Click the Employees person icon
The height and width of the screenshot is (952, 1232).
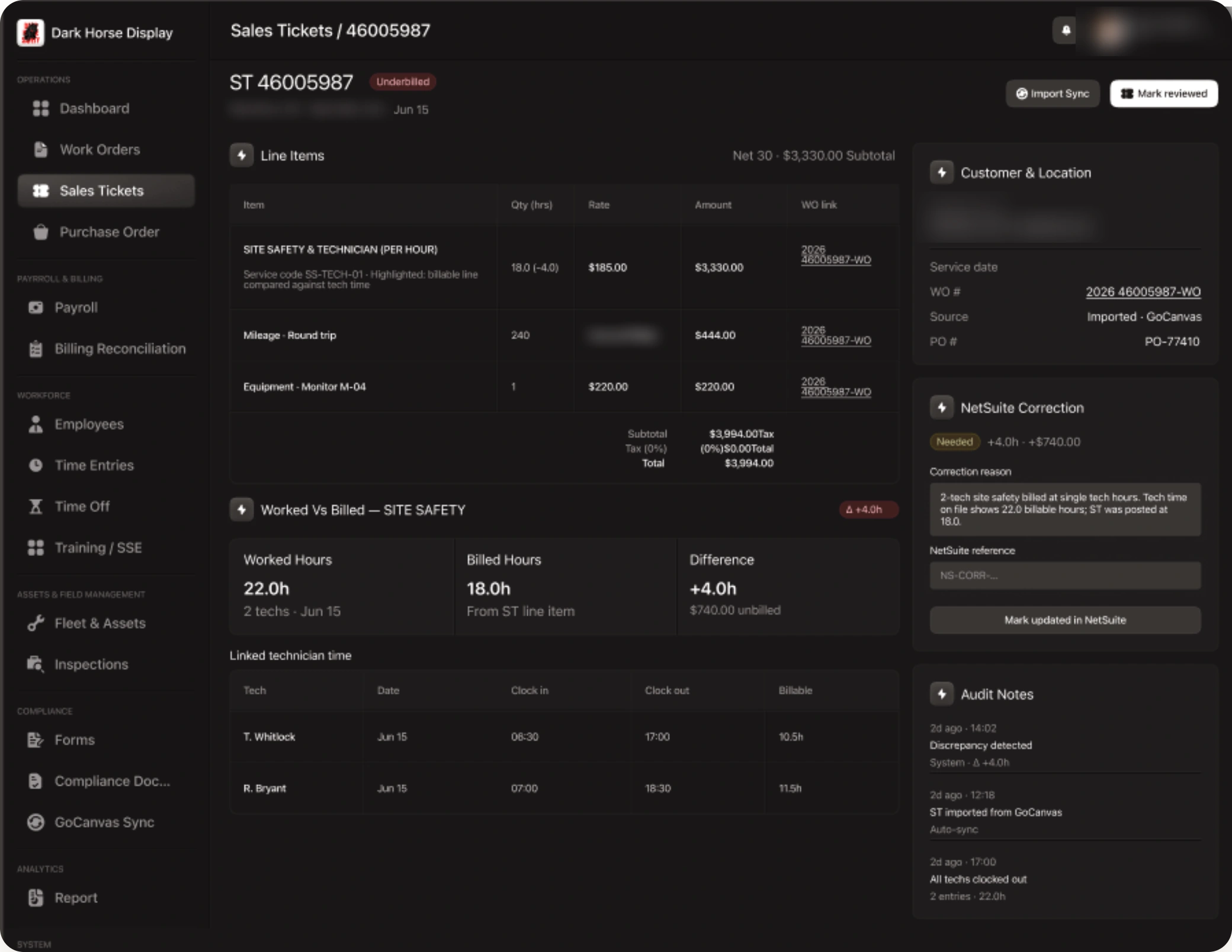point(36,424)
